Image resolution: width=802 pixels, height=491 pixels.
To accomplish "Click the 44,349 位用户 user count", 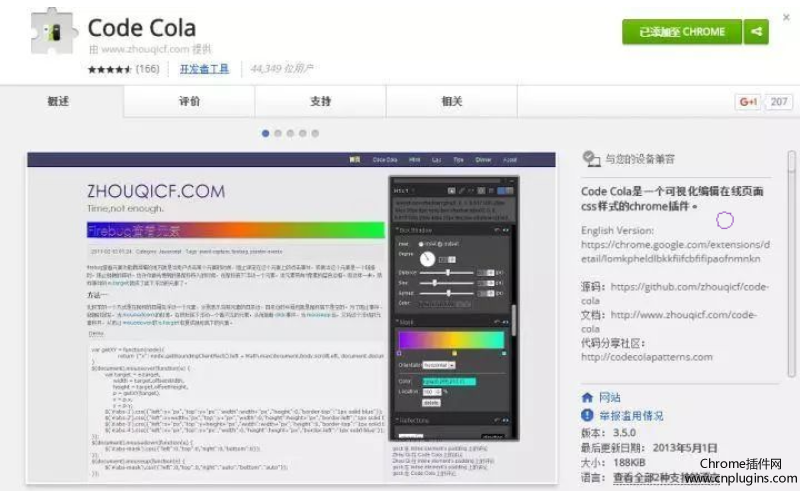I will 282,68.
